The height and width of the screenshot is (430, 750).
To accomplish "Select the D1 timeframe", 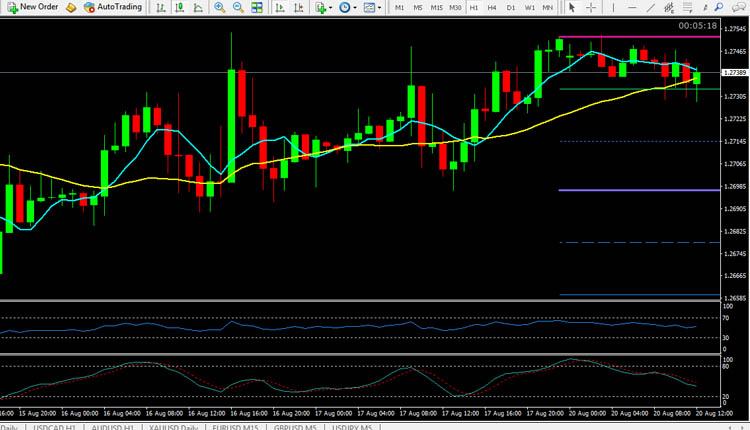I will click(x=511, y=8).
